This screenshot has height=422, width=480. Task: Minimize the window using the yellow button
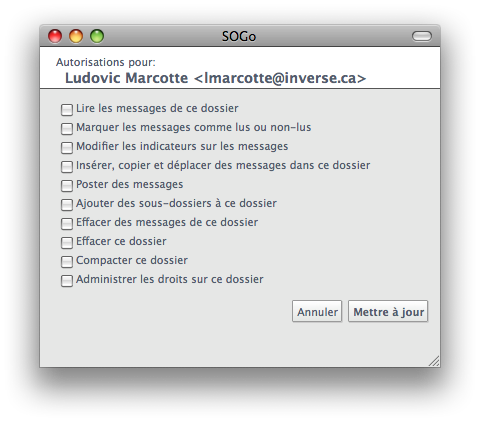[76, 36]
